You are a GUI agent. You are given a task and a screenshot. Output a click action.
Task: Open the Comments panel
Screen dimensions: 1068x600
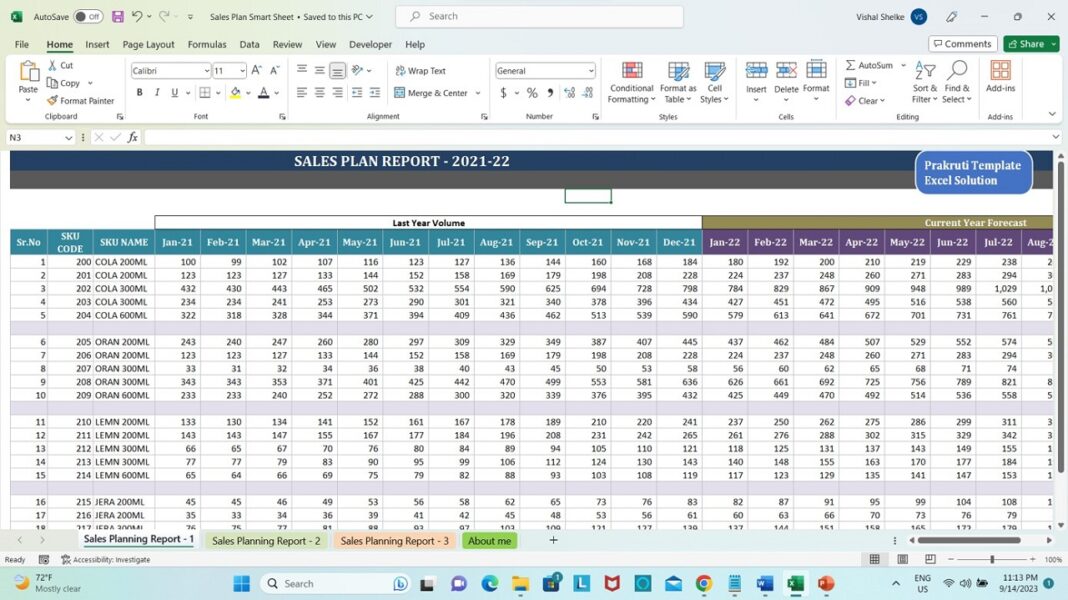(x=961, y=43)
